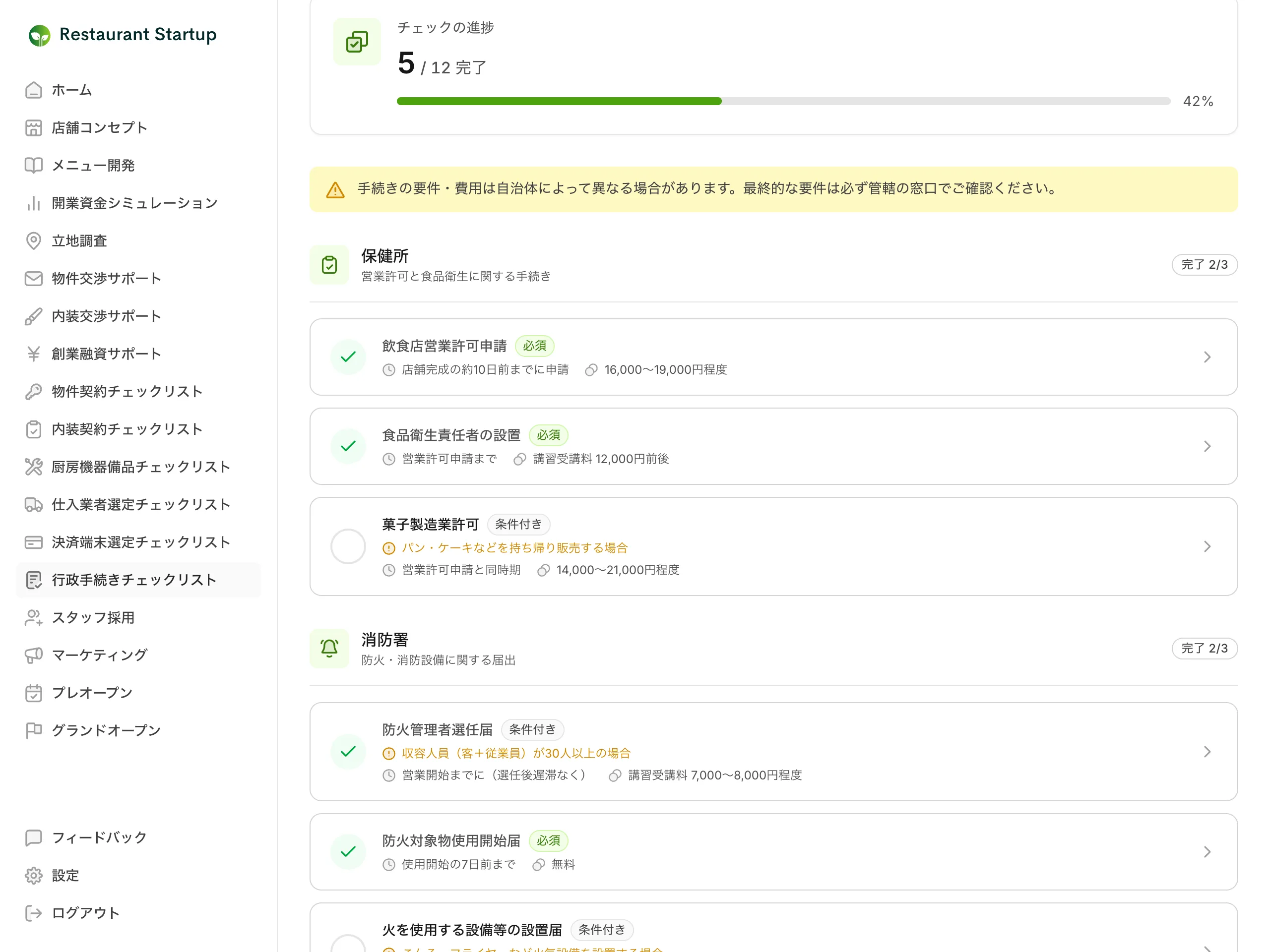Click the 設定 gear icon
The height and width of the screenshot is (952, 1270).
coord(34,875)
